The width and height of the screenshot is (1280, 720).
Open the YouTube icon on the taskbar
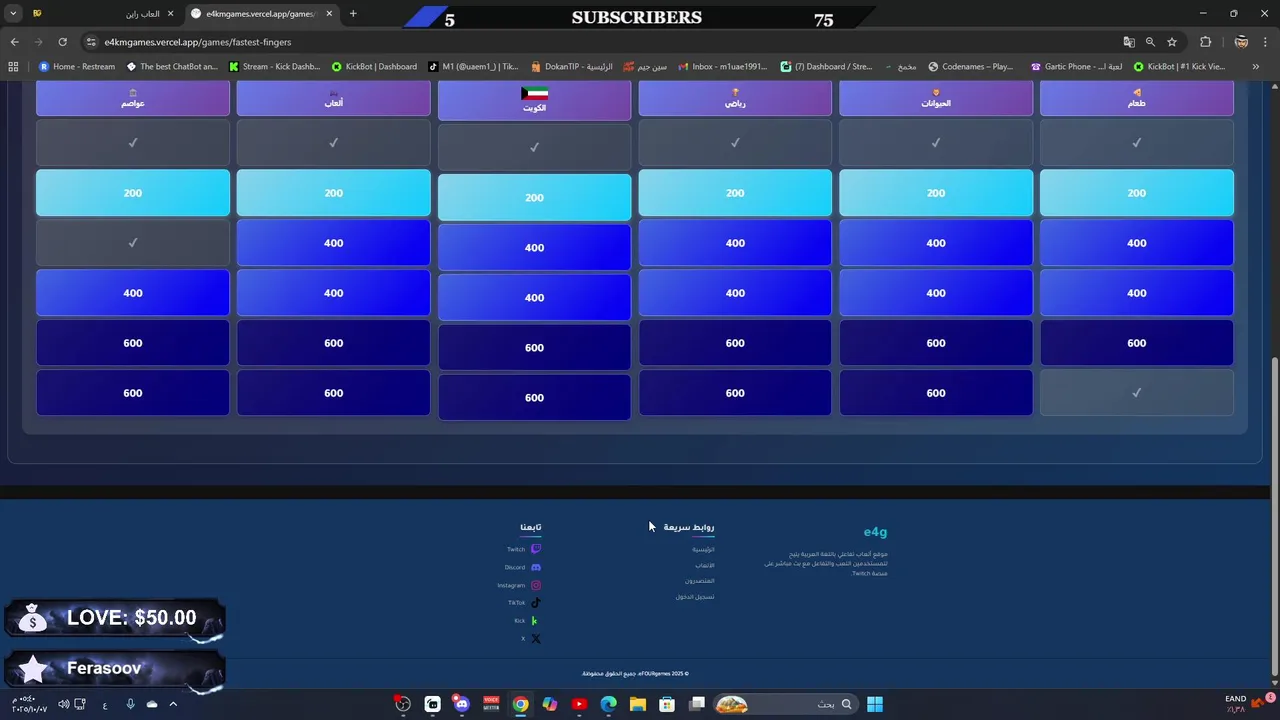[579, 704]
